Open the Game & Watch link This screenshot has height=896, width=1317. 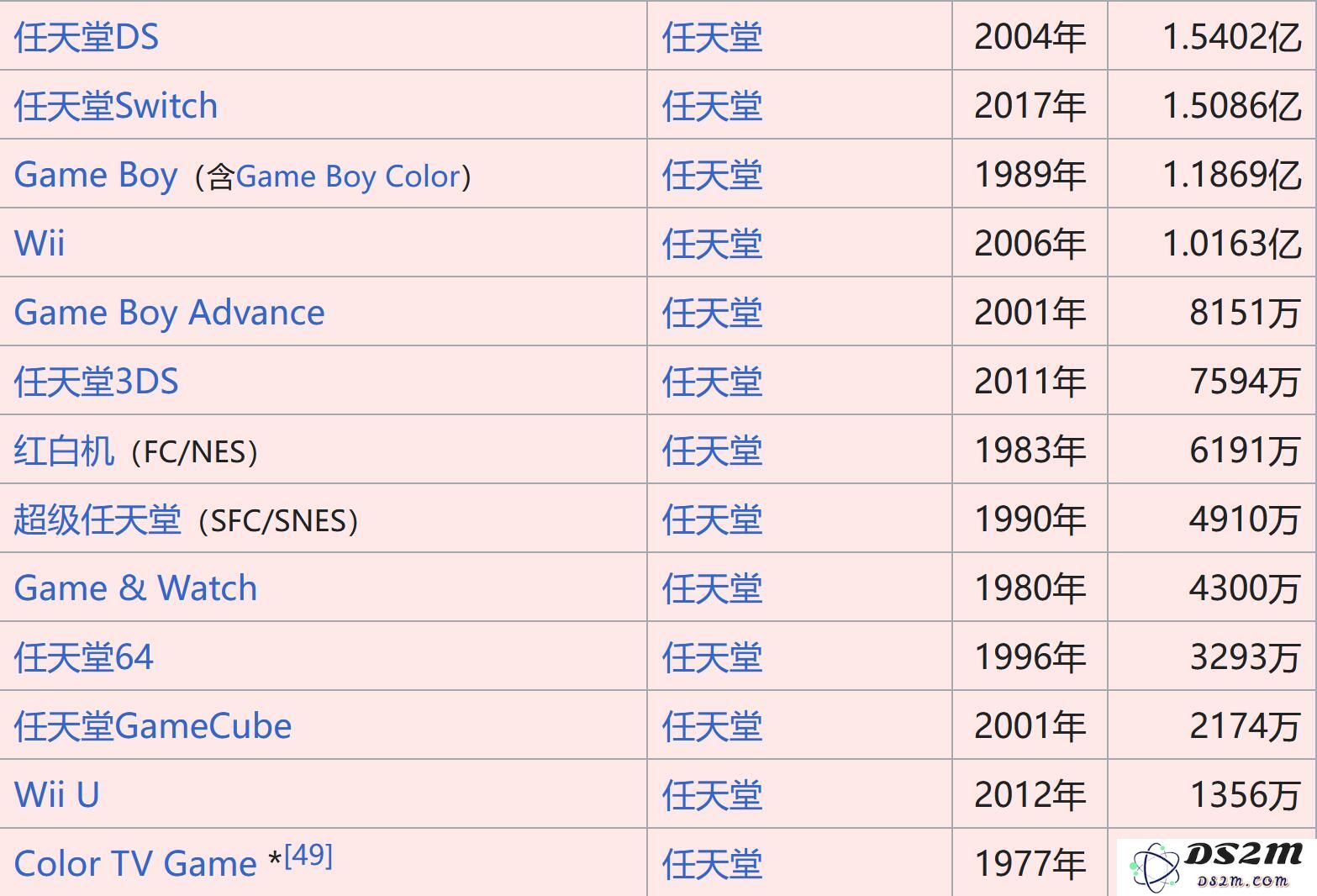click(135, 588)
